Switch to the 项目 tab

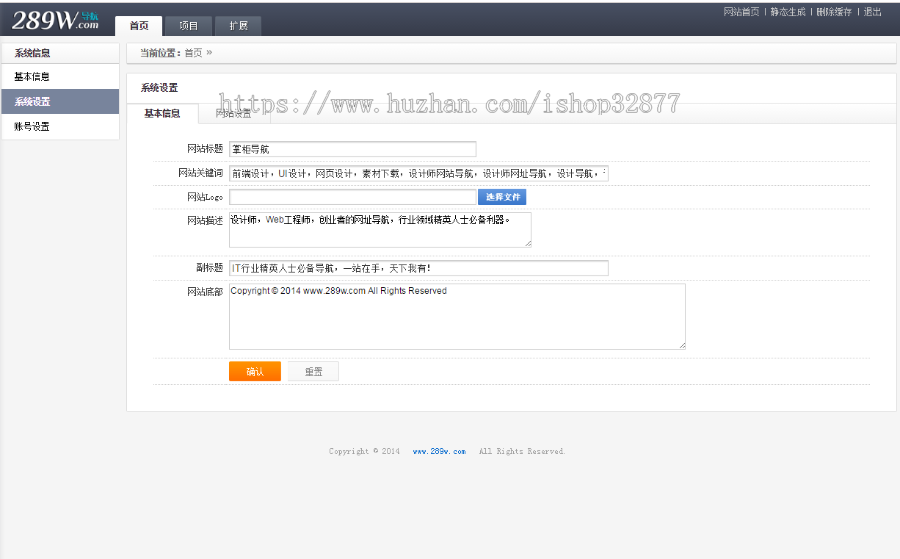click(188, 26)
